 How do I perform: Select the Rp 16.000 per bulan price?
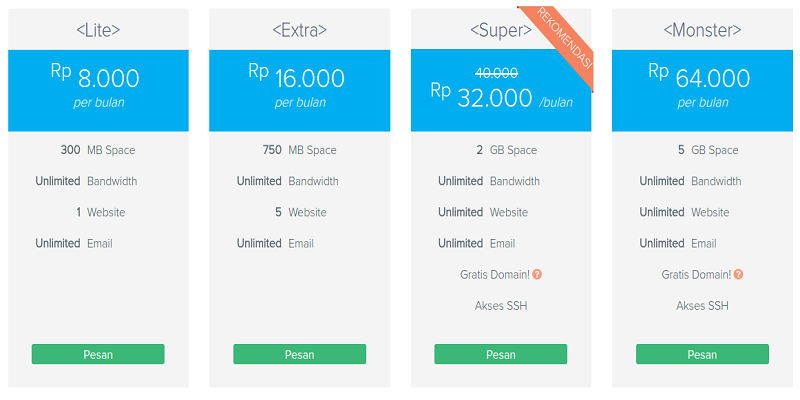point(299,86)
